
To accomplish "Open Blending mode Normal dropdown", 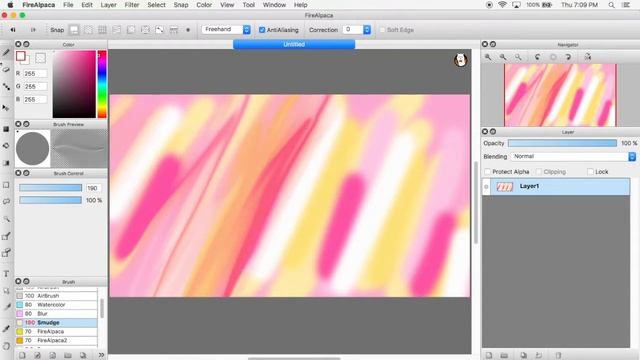I will pos(573,157).
